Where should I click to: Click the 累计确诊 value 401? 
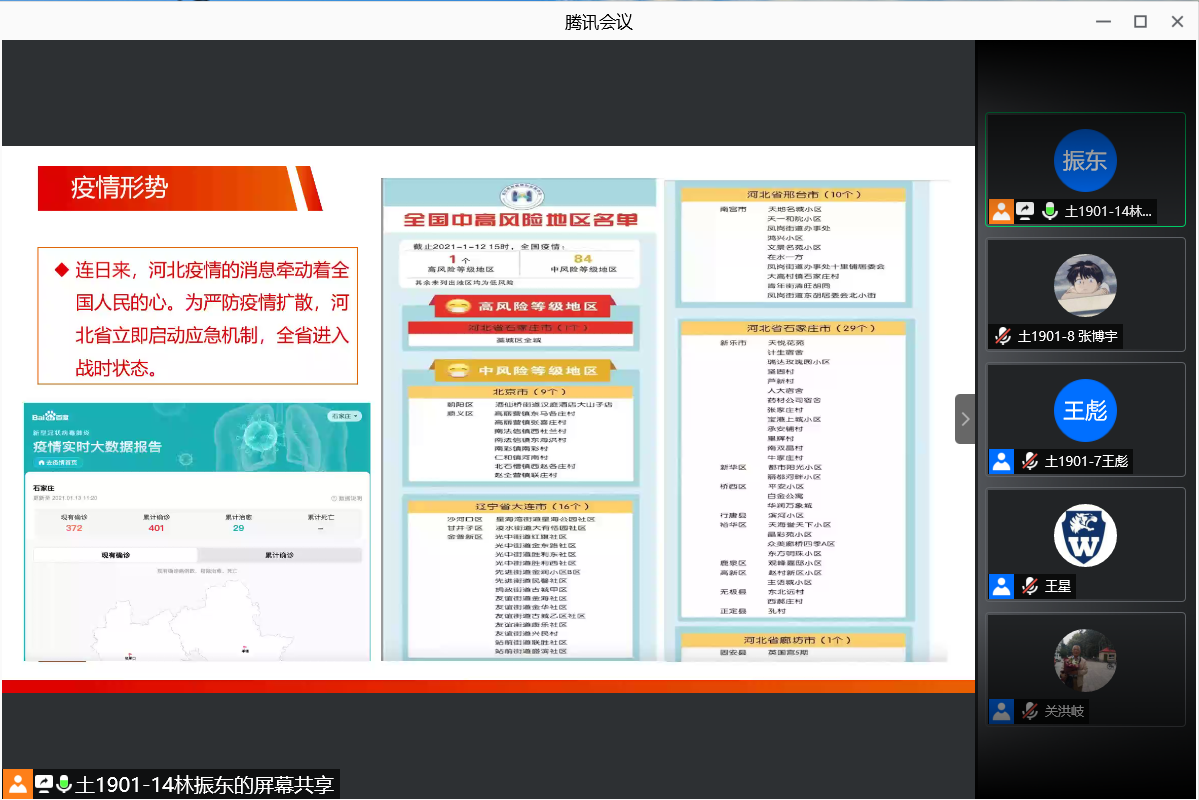(156, 528)
